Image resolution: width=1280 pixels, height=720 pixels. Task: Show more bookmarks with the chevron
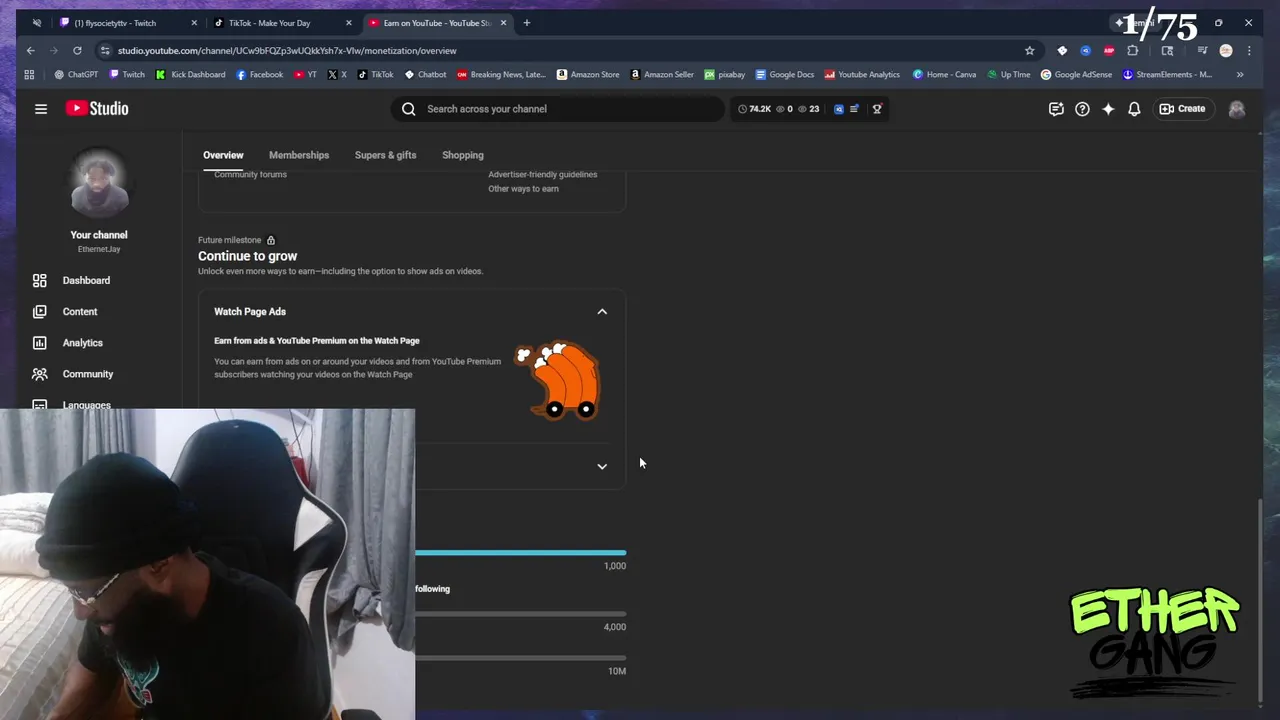pyautogui.click(x=1240, y=74)
